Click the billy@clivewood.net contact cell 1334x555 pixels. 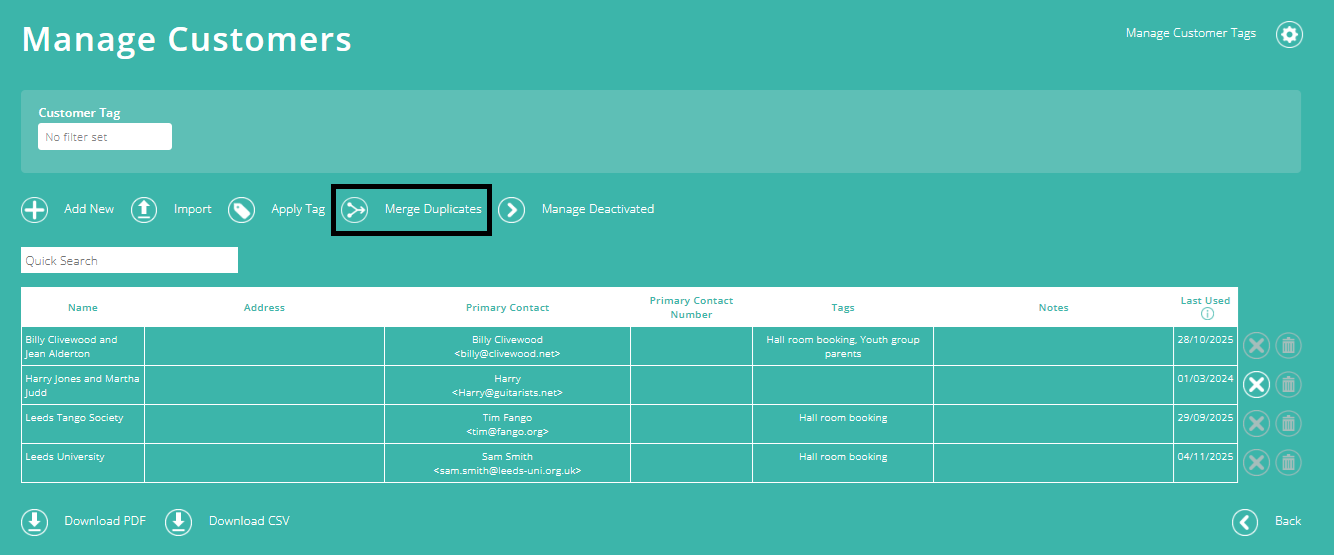507,346
